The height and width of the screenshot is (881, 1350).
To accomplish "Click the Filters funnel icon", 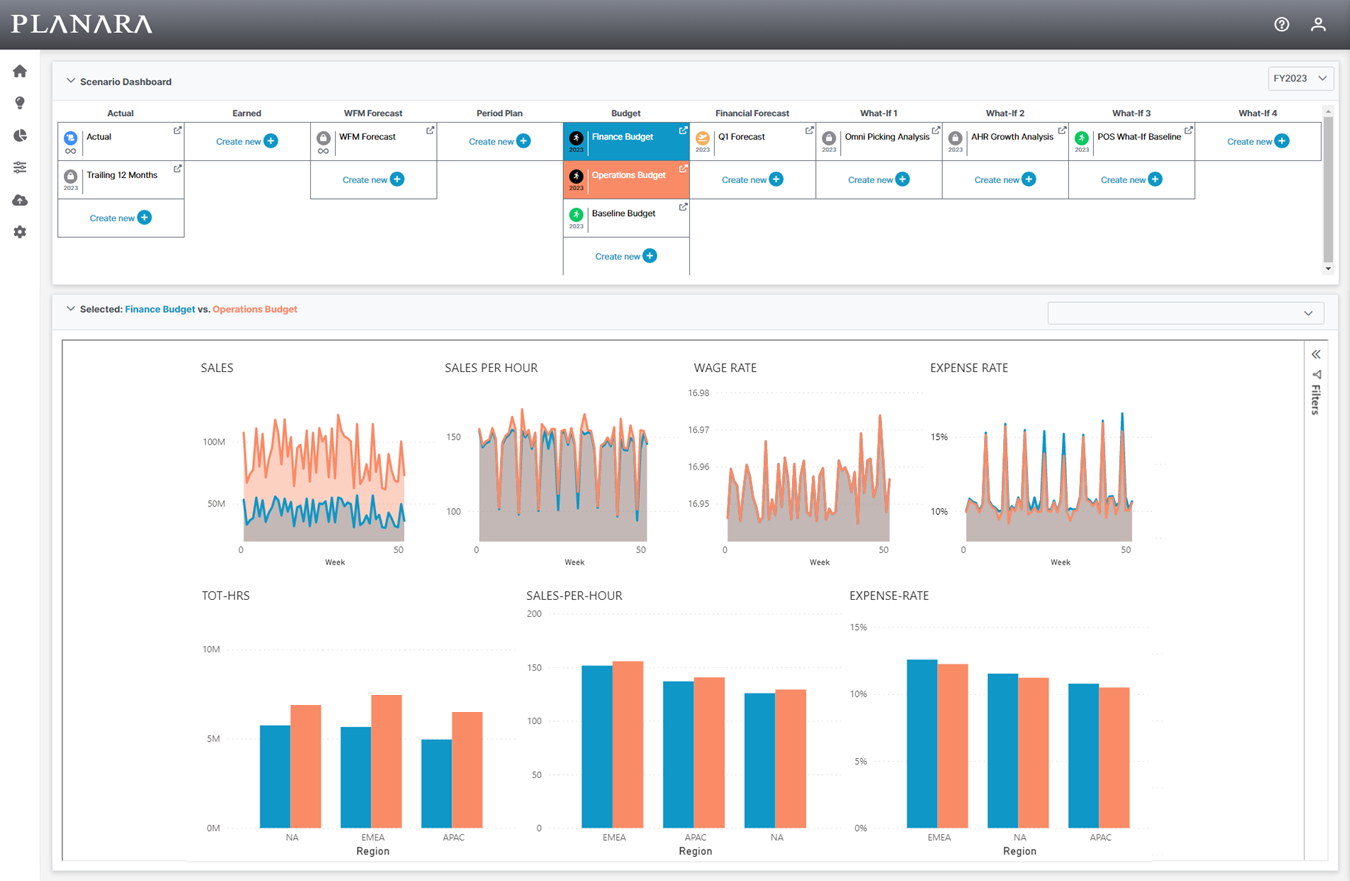I will coord(1317,375).
